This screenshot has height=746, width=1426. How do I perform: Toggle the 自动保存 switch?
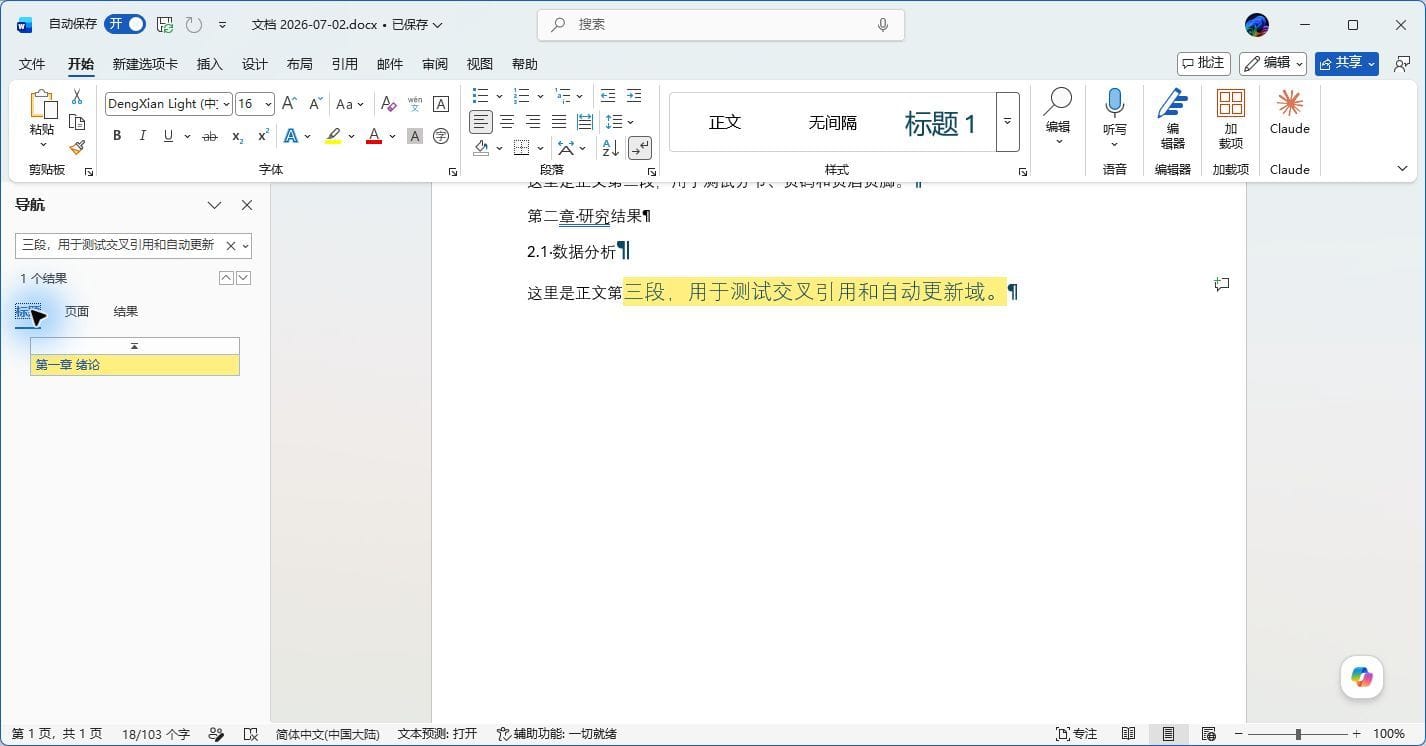point(125,24)
